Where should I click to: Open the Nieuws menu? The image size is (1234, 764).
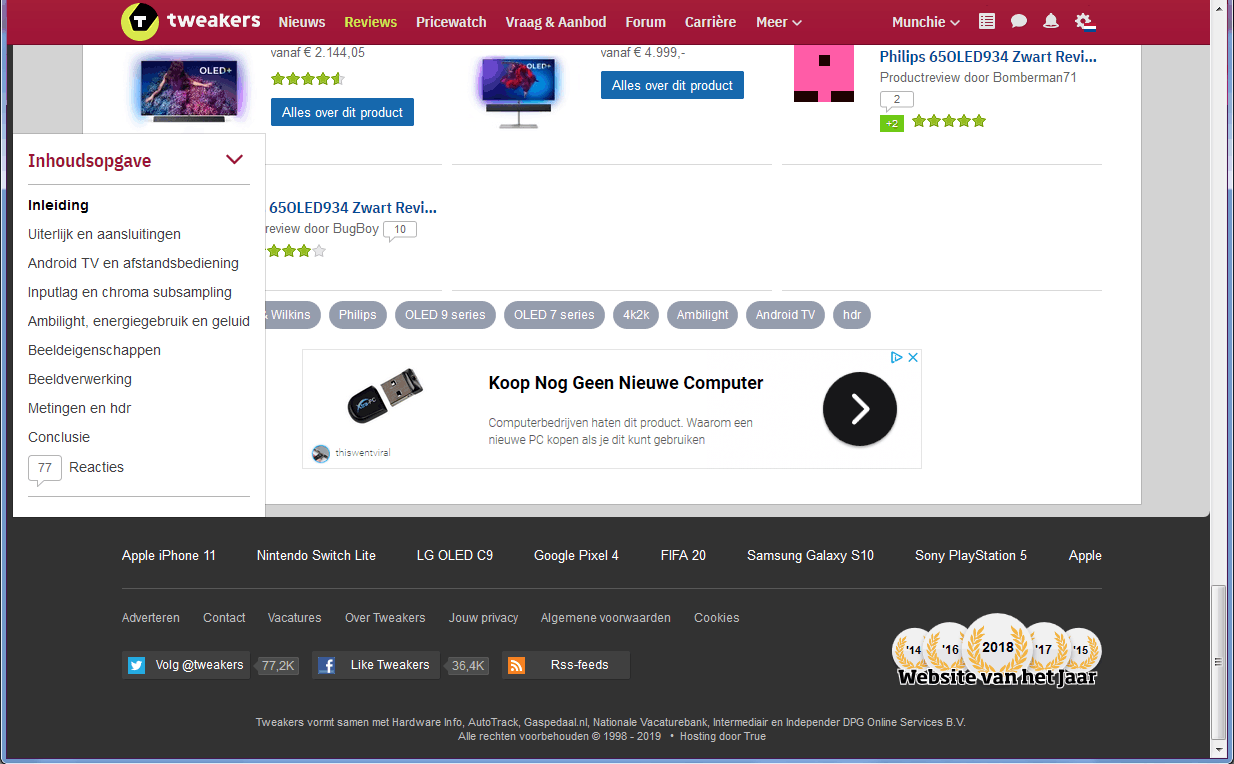tap(302, 22)
